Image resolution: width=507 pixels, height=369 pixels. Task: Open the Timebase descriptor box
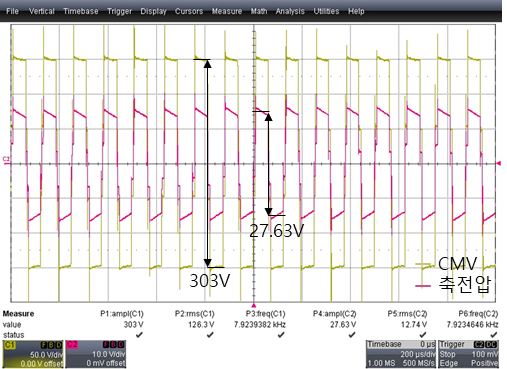pyautogui.click(x=401, y=354)
